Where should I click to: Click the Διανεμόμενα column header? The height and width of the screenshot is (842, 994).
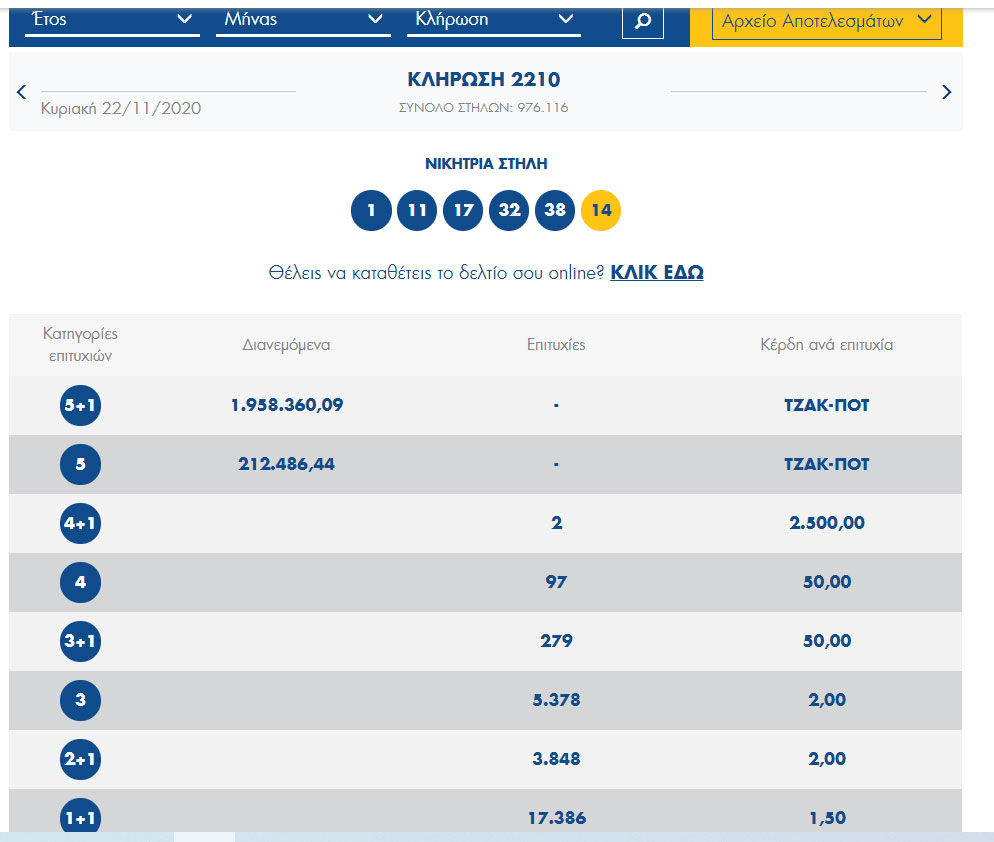tap(286, 345)
